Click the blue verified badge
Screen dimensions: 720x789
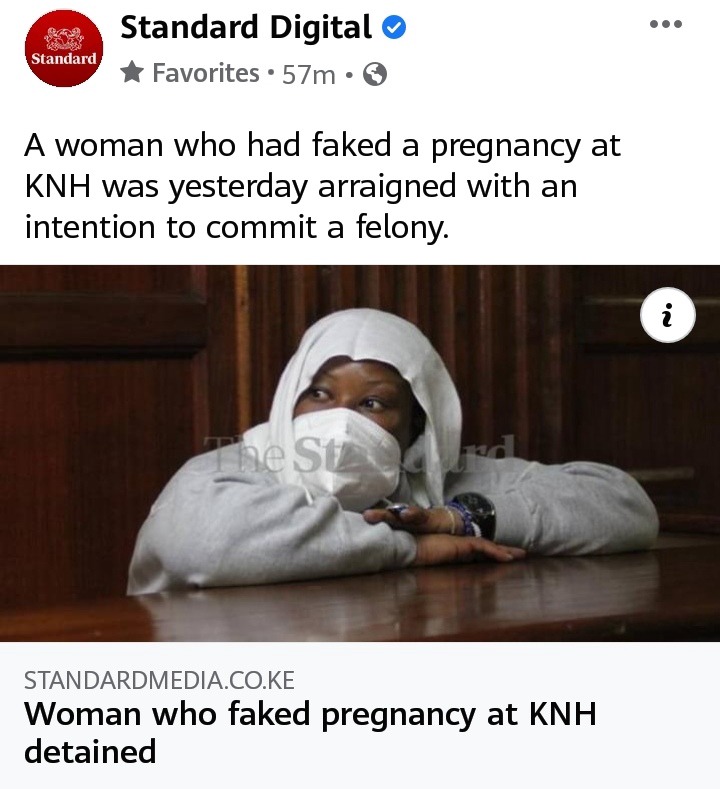click(x=394, y=27)
